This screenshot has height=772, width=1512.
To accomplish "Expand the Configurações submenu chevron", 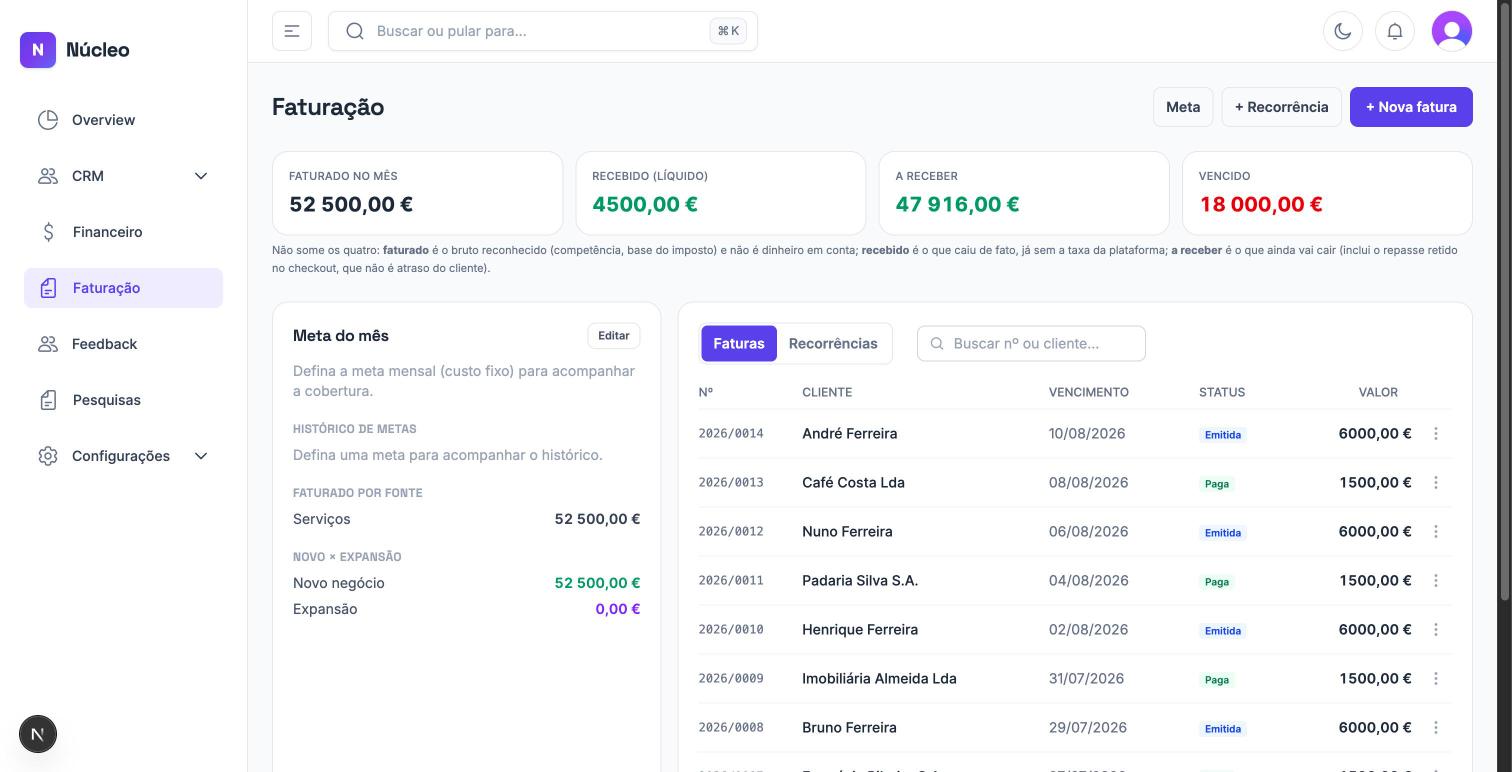I will (x=201, y=456).
